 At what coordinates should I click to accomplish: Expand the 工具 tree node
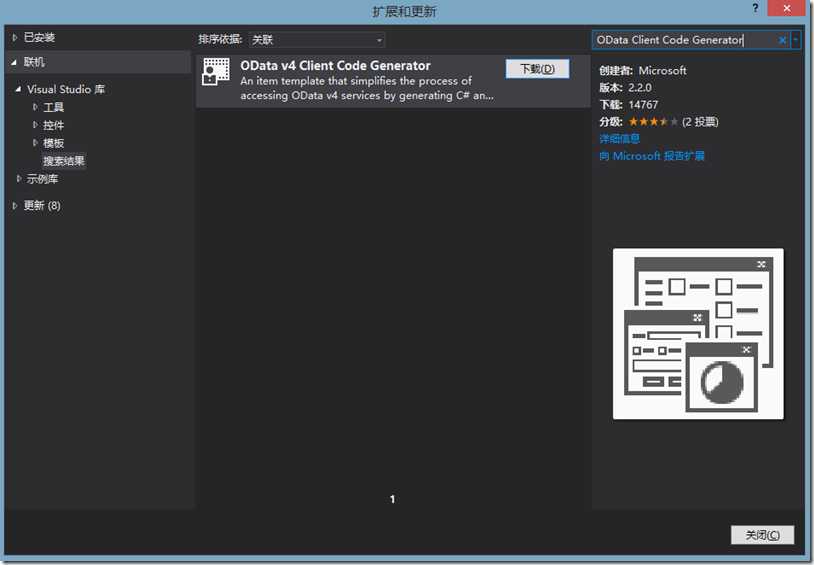[35, 107]
